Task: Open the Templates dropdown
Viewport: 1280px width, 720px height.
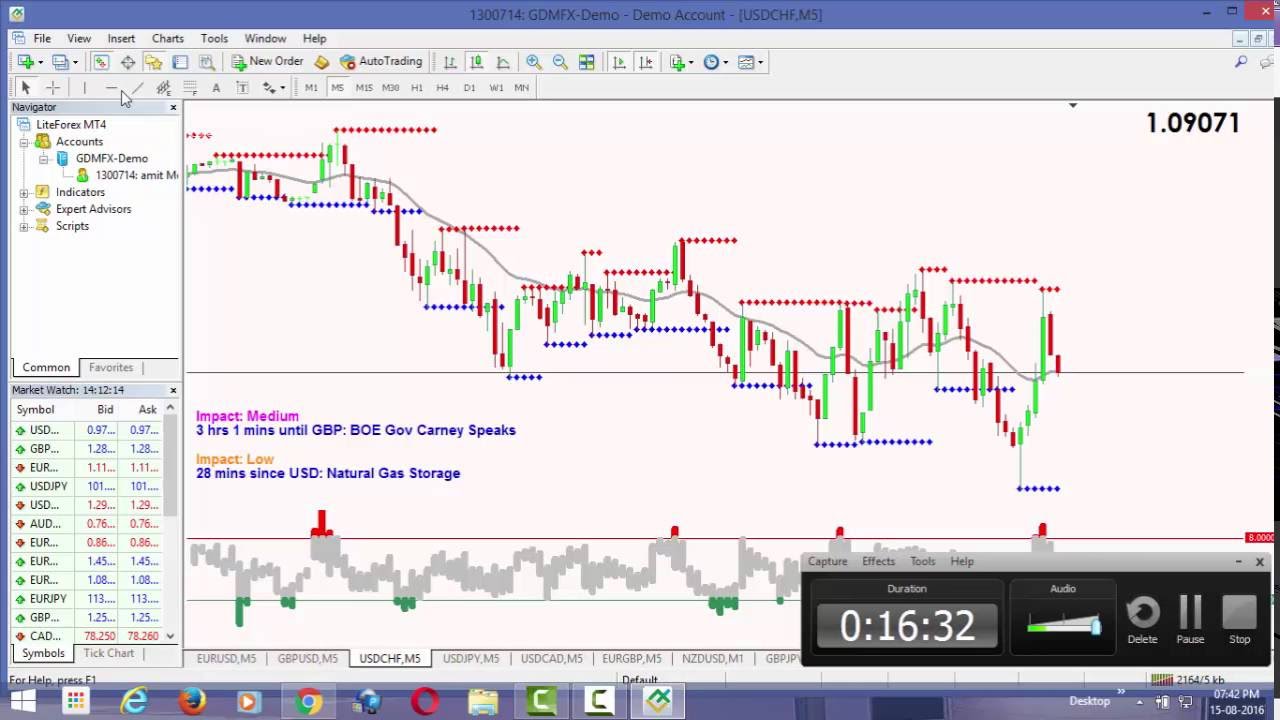Action: [x=750, y=62]
